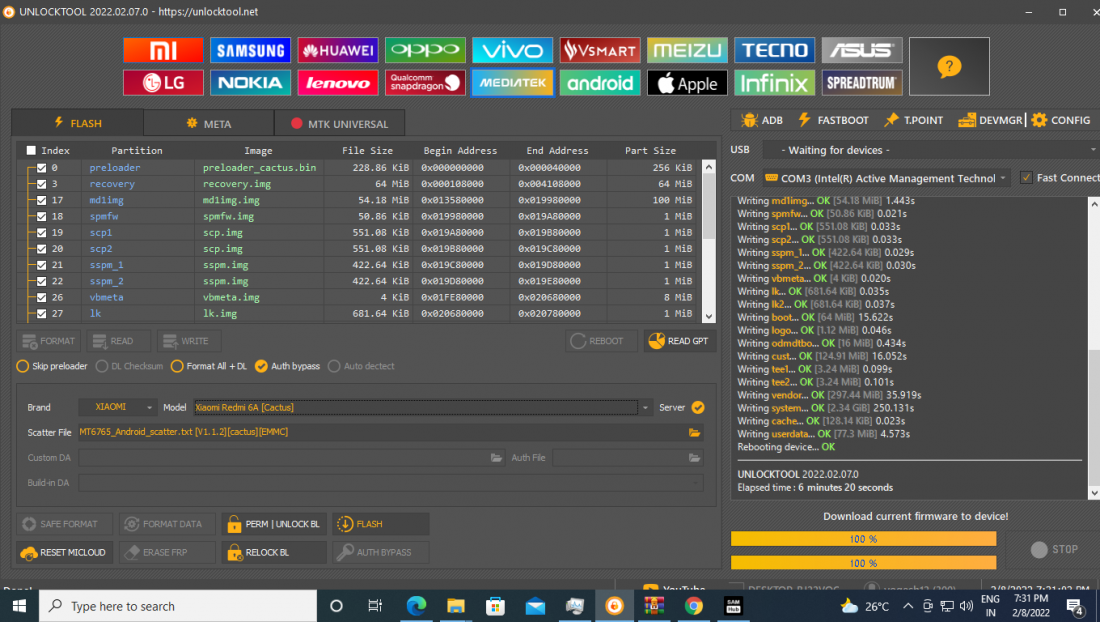Switch to the MTK UNIVERSAL tab
1100x622 pixels.
pos(340,123)
